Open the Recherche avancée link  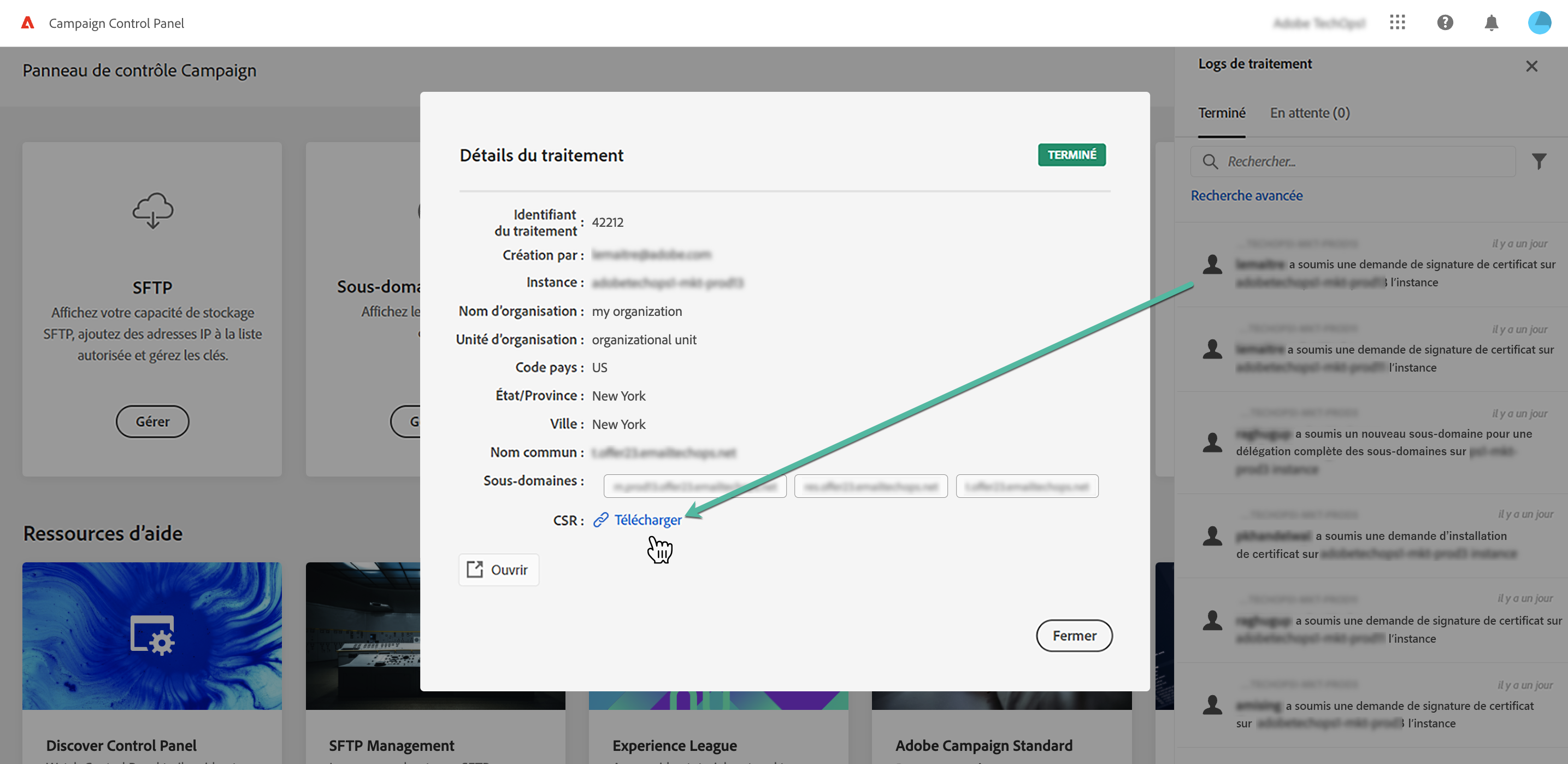(x=1246, y=196)
